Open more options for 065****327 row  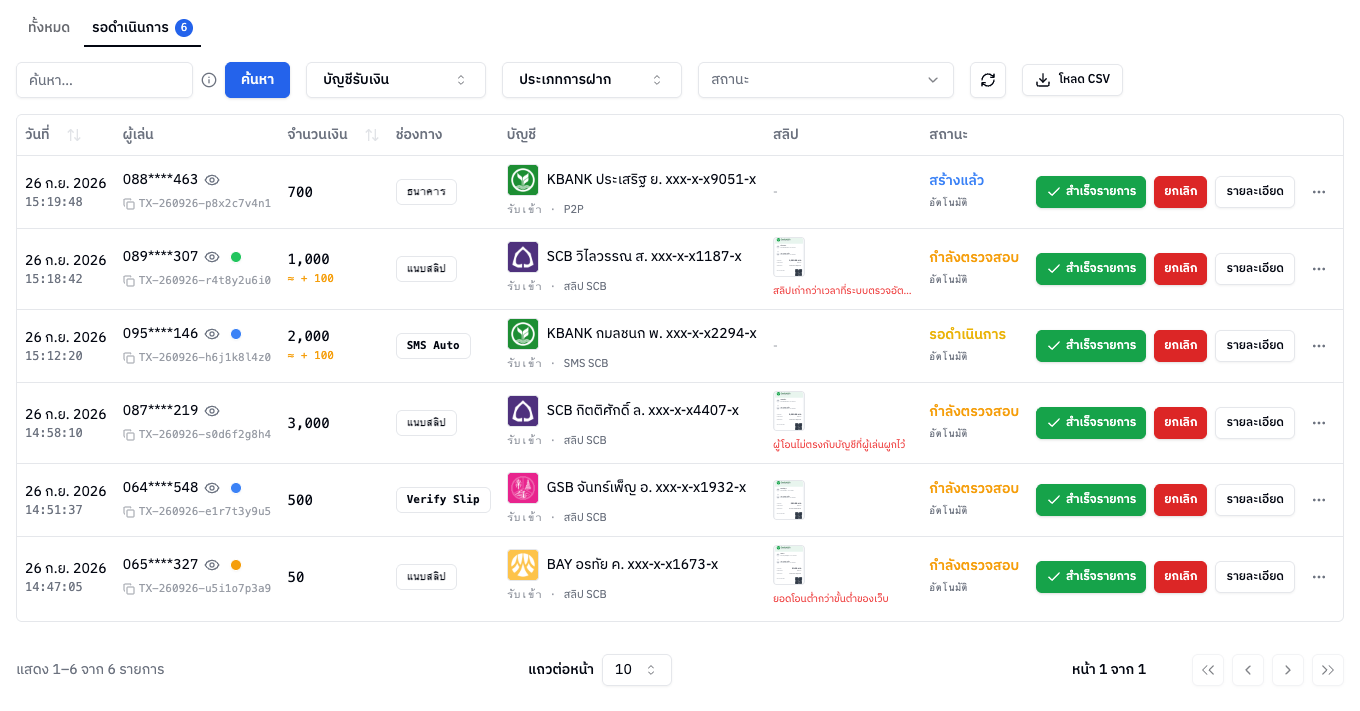[x=1319, y=577]
